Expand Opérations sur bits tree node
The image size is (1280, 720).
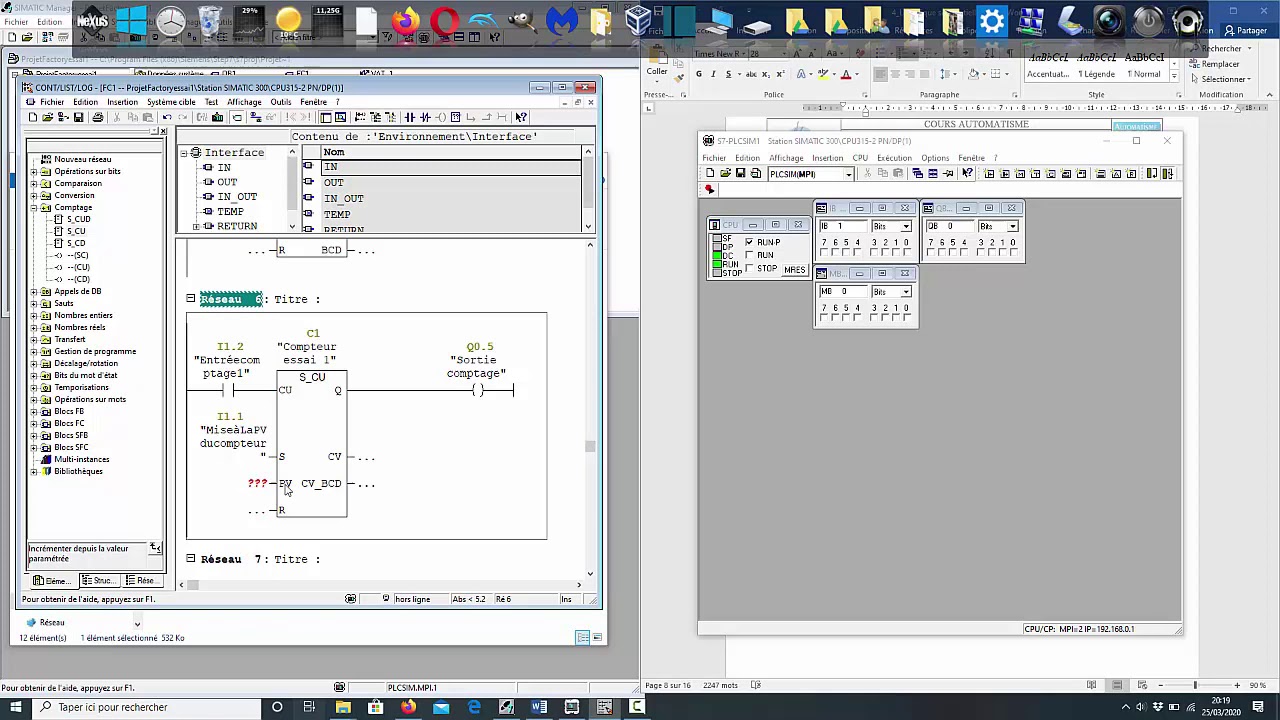click(34, 171)
